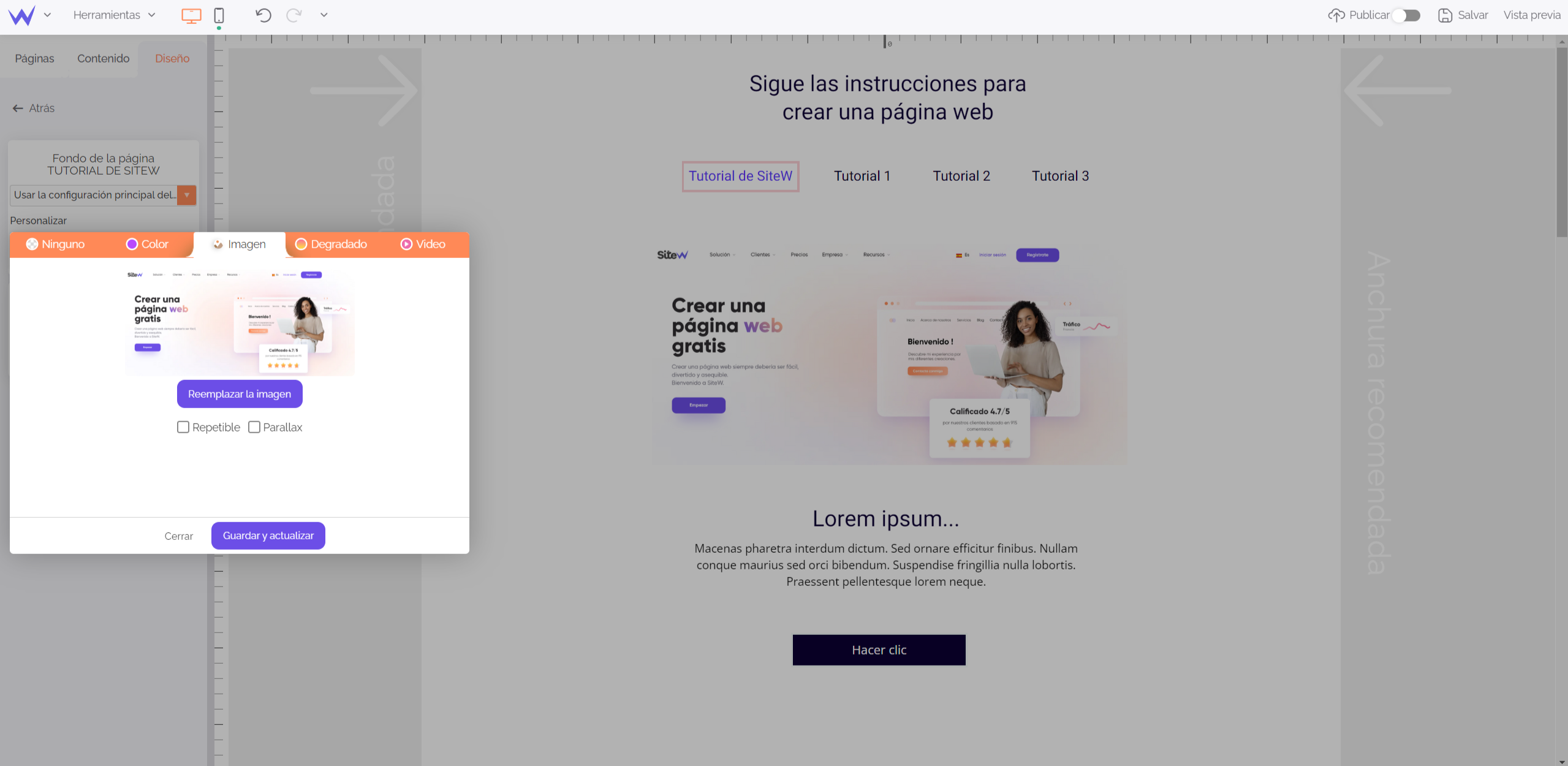Image resolution: width=1568 pixels, height=766 pixels.
Task: Click the undo arrow icon
Action: 263,15
